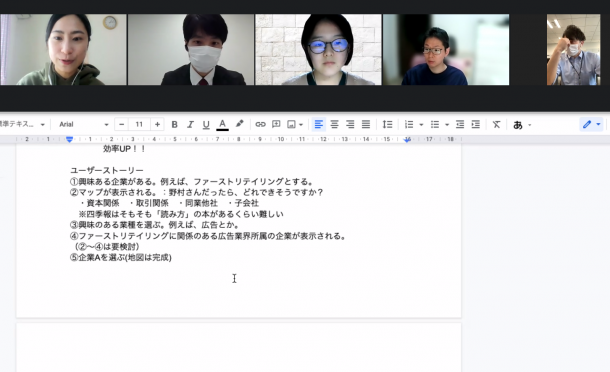610x372 pixels.
Task: Open line spacing options
Action: click(387, 125)
